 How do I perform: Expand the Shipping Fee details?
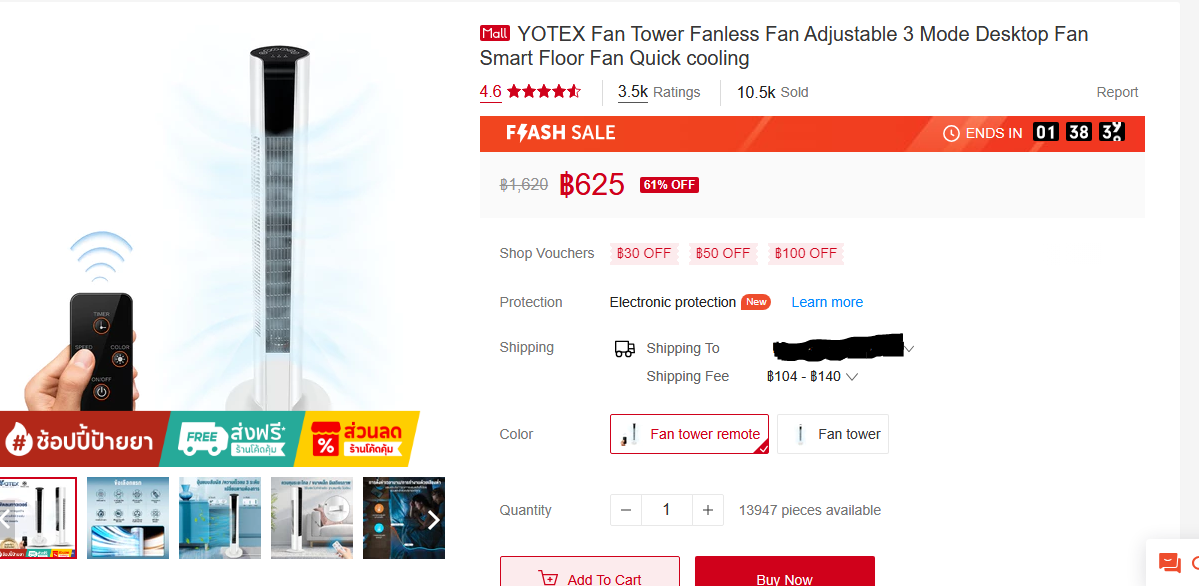[x=852, y=377]
